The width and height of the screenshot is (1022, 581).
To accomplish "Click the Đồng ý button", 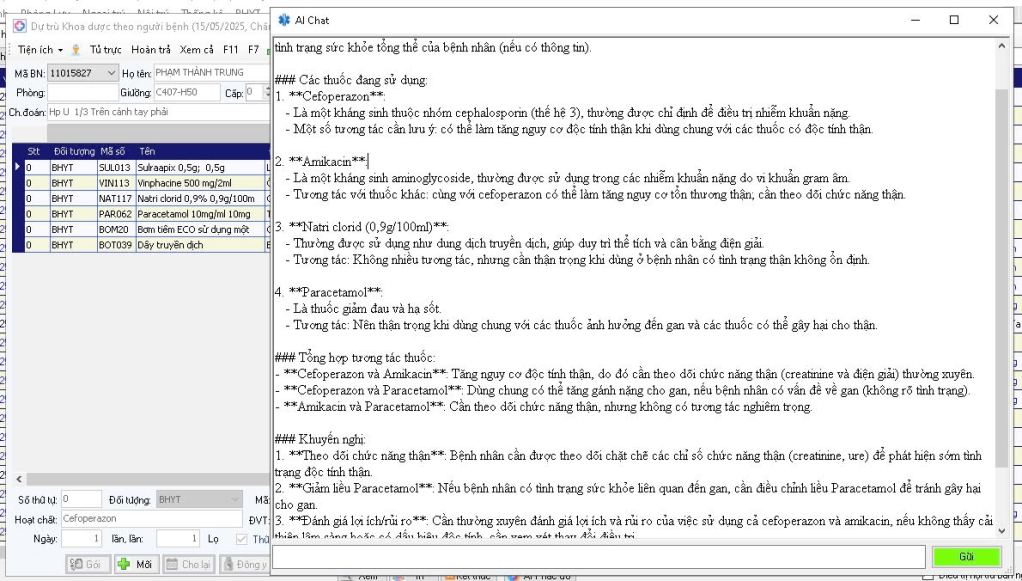I will 245,564.
